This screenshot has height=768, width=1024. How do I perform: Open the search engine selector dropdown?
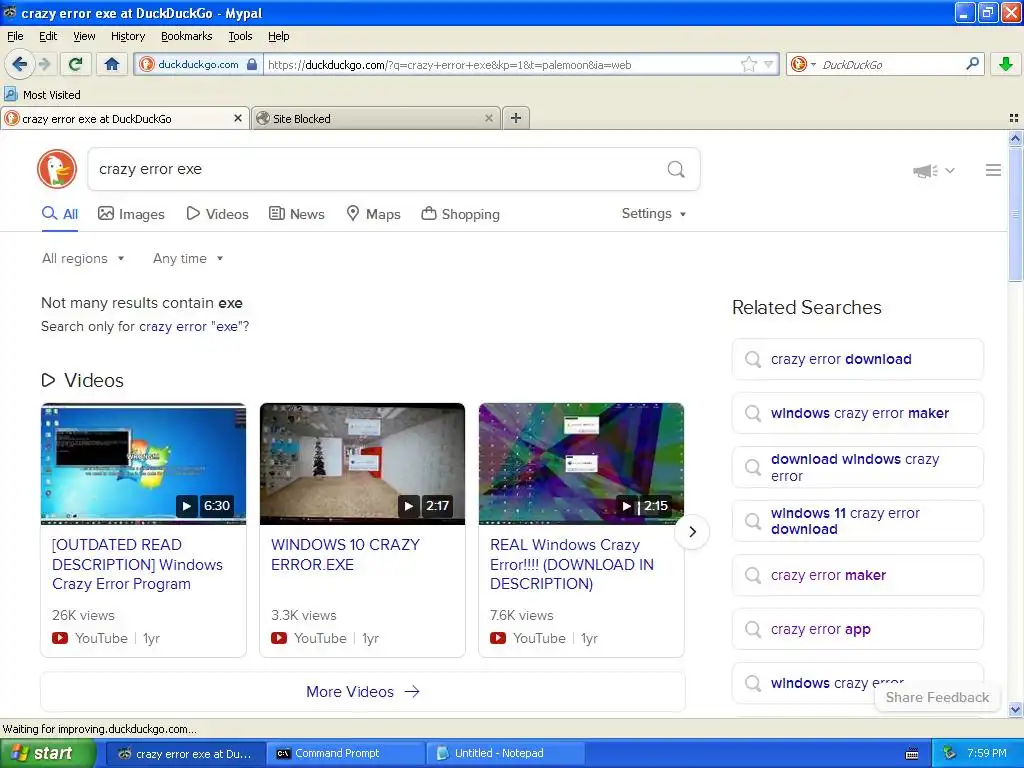803,64
